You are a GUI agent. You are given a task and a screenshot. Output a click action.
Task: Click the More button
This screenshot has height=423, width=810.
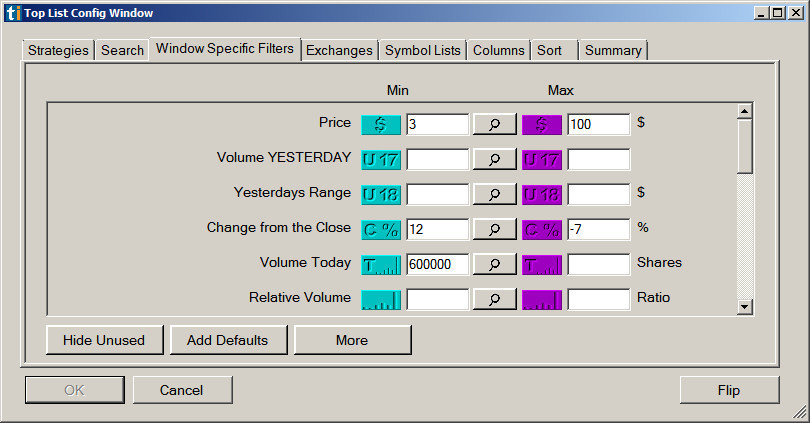point(352,340)
